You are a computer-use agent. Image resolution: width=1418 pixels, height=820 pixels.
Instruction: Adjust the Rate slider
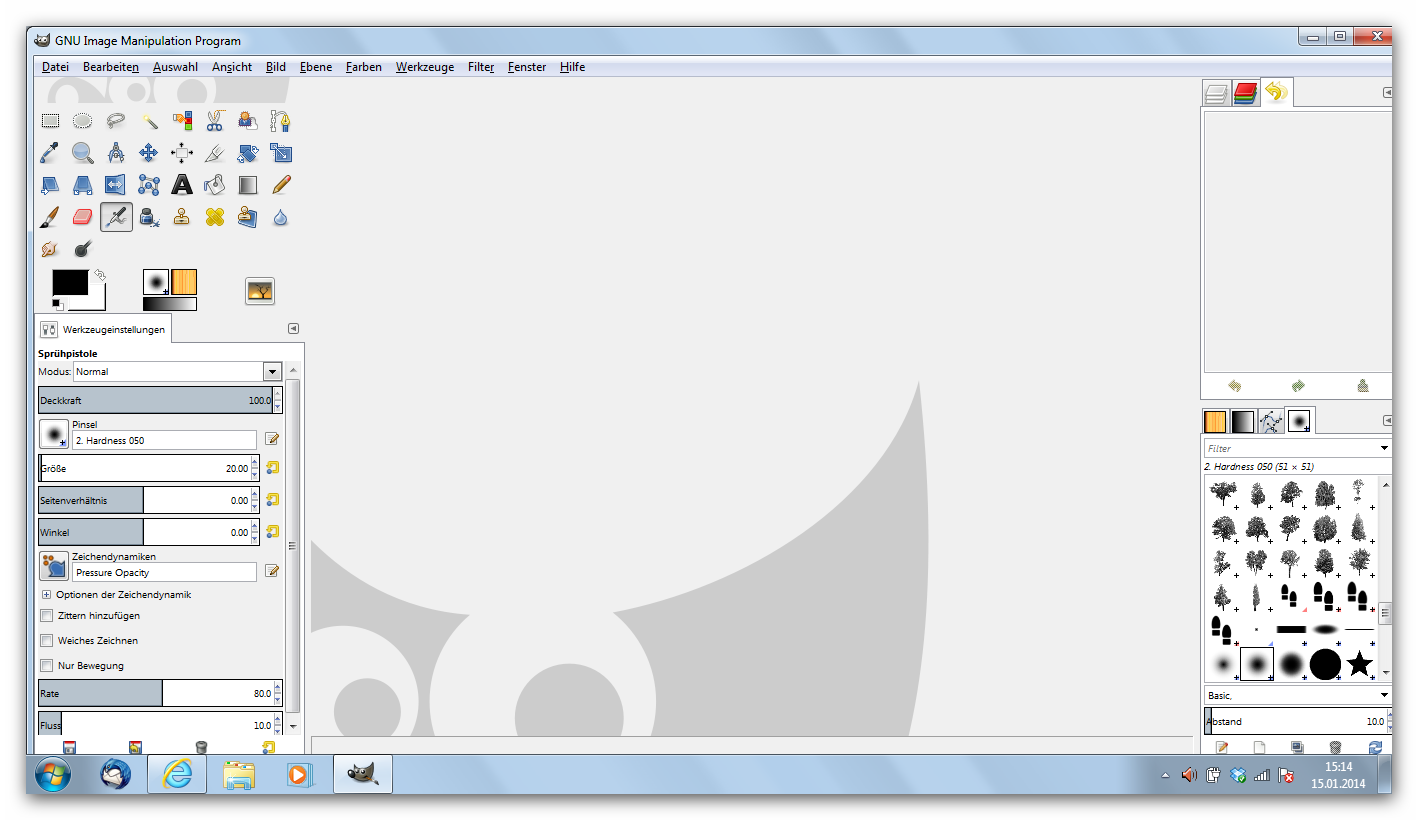click(x=155, y=693)
